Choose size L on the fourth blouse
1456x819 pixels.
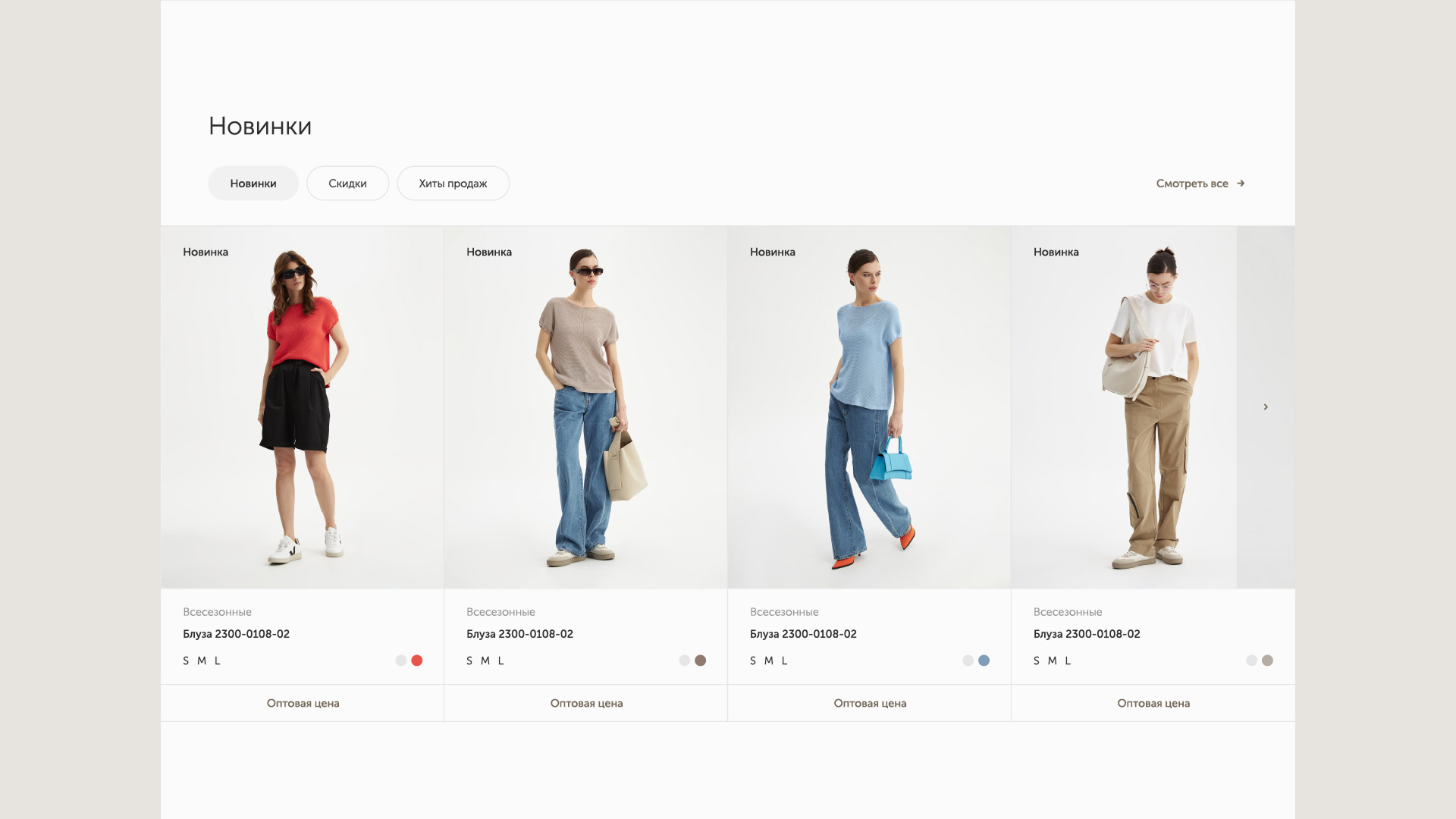point(1068,661)
